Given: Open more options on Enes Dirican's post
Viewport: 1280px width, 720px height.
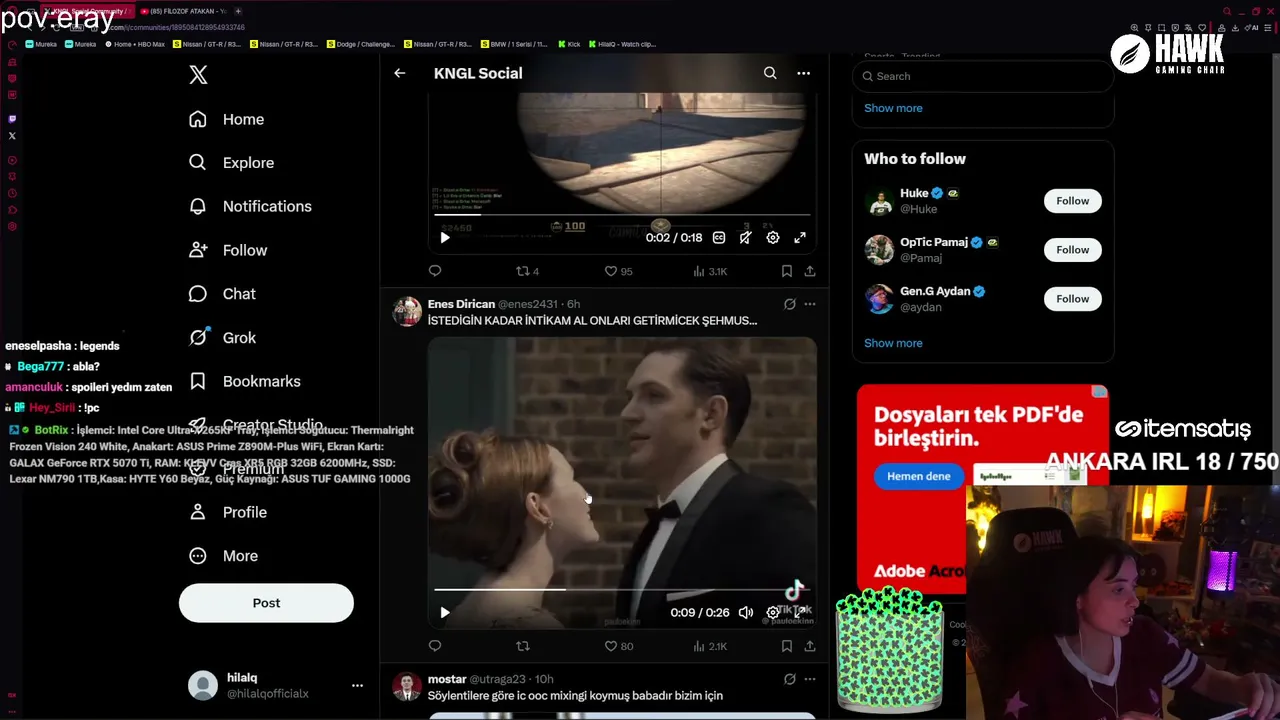Looking at the screenshot, I should (x=810, y=304).
